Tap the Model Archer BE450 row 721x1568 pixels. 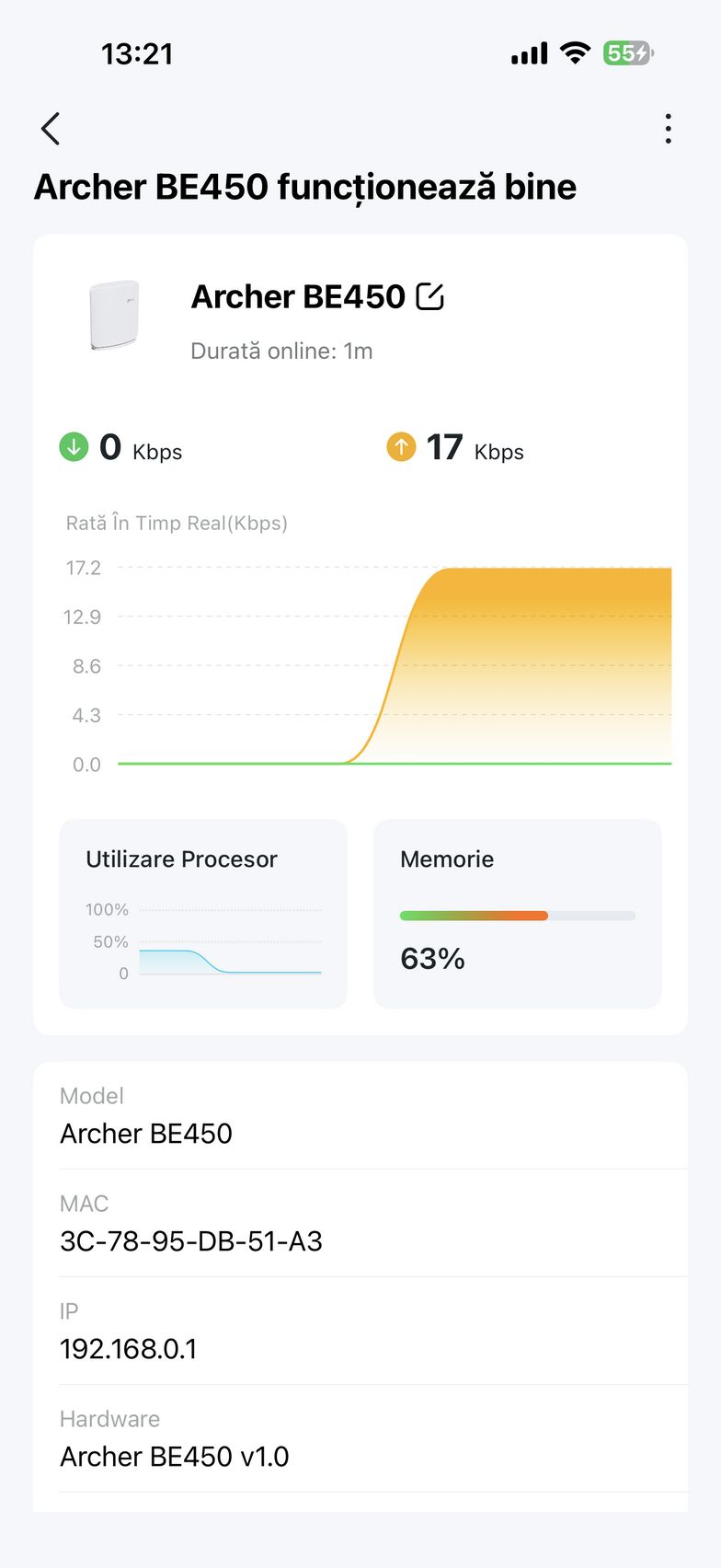pos(360,1116)
